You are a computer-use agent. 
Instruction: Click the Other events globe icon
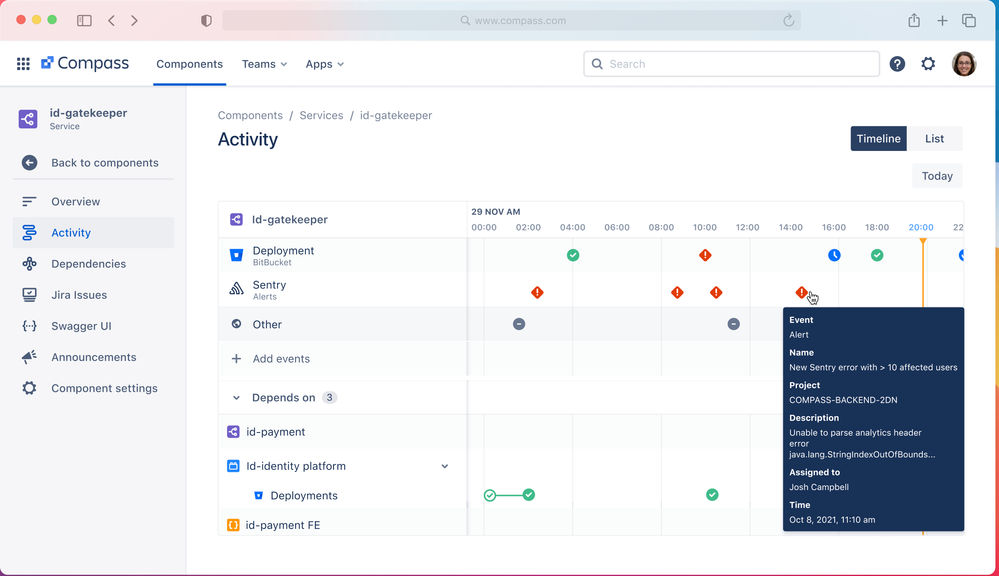tap(236, 324)
